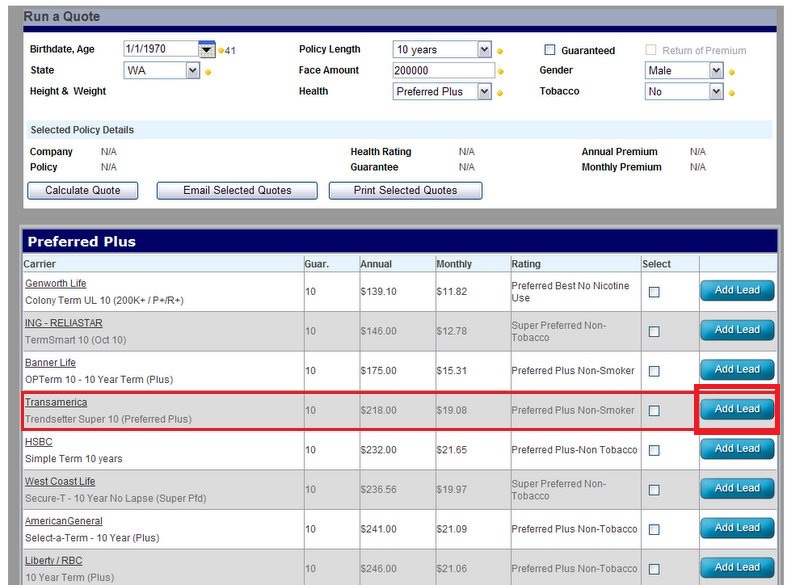Click Add Lead for ING - RELIASTAR
This screenshot has width=800, height=585.
737,330
